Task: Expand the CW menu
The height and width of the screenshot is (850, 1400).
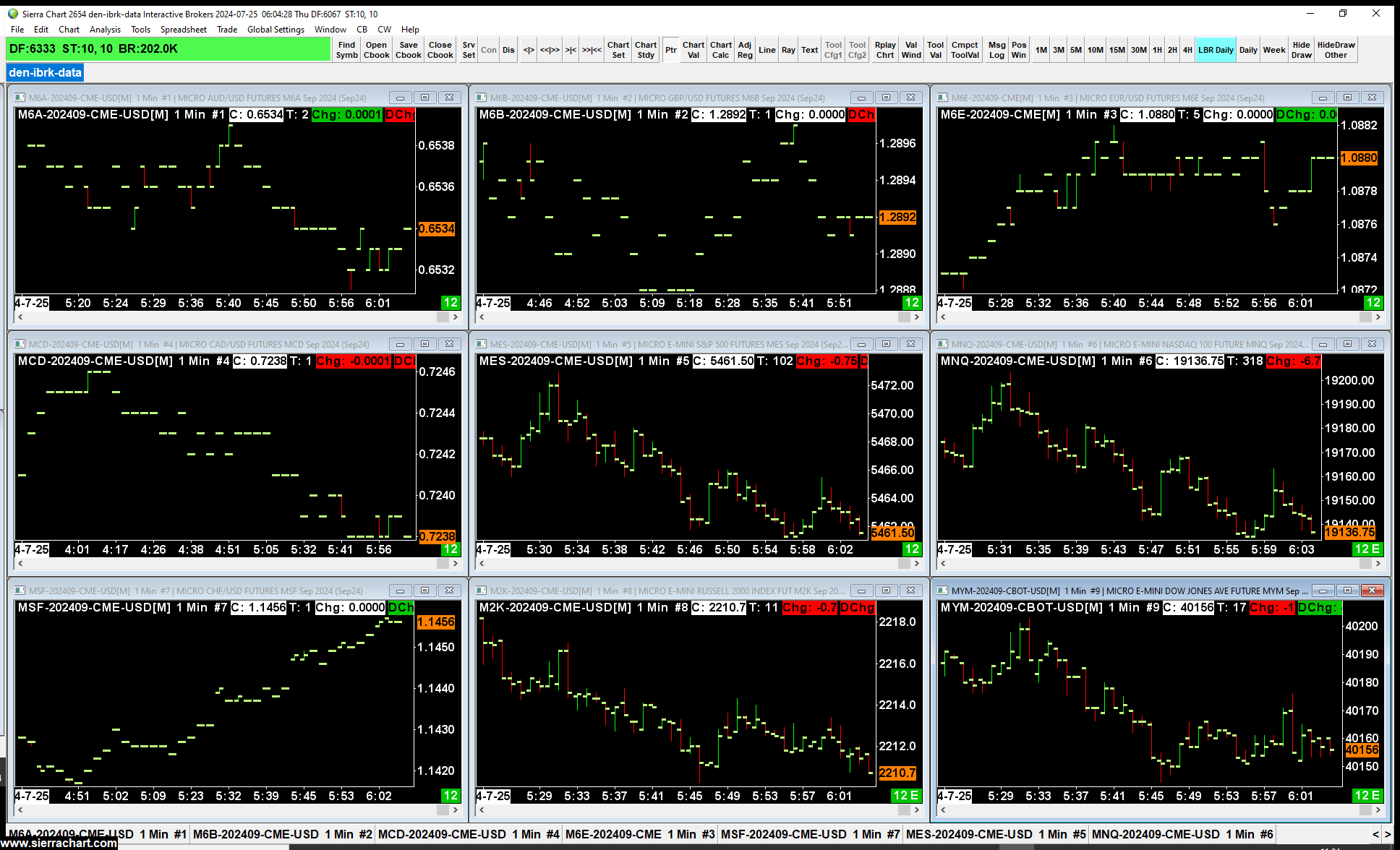Action: tap(384, 30)
